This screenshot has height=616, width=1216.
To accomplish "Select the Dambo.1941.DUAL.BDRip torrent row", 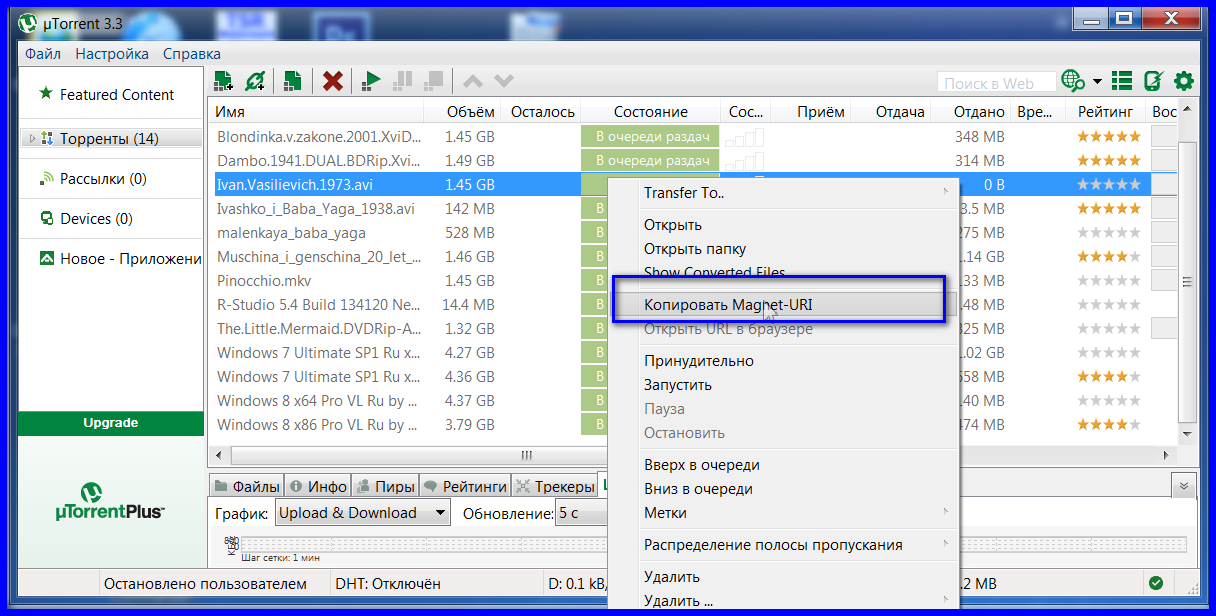I will 694,161.
